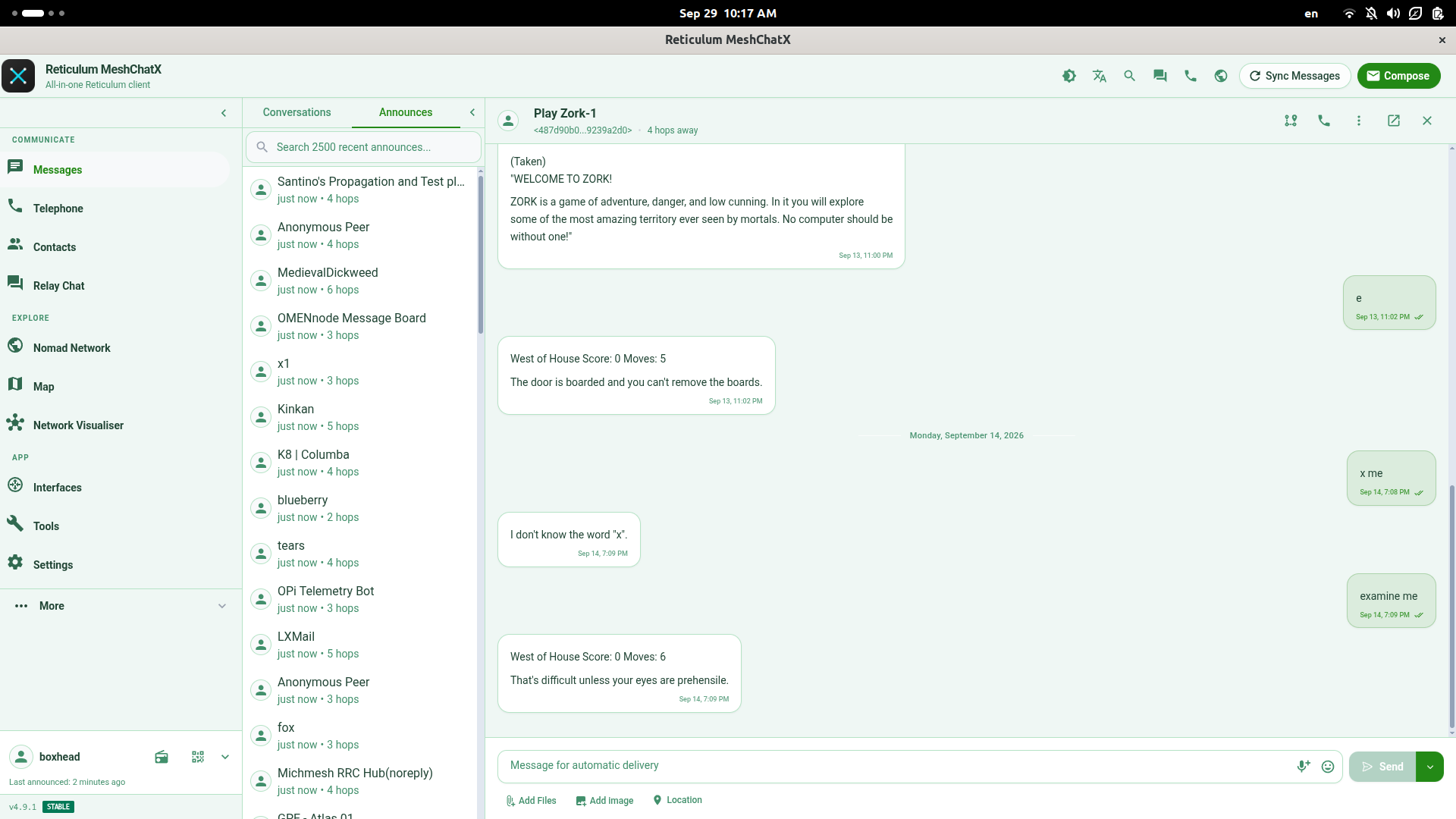Open Interfaces page
This screenshot has height=819, width=1456.
115,487
